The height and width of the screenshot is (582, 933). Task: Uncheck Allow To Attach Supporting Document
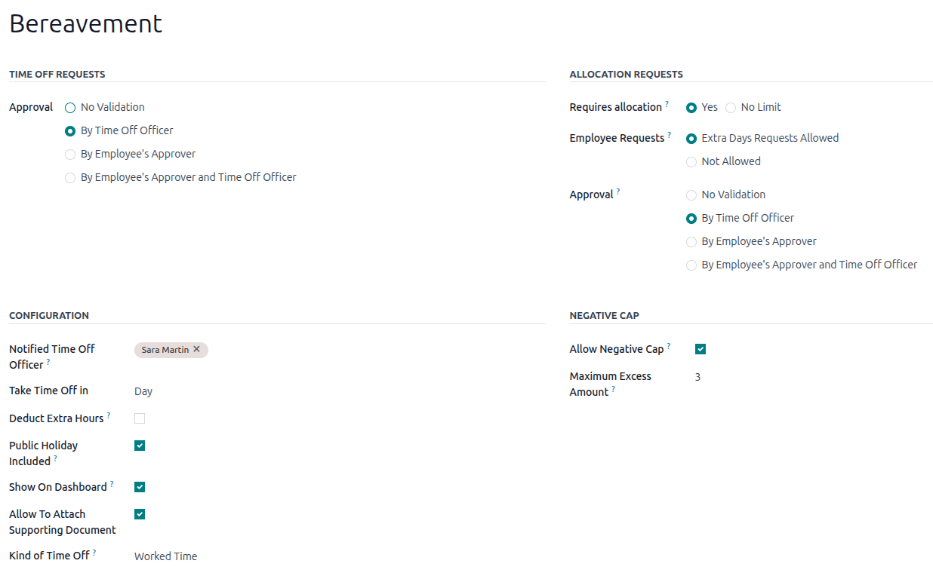point(139,514)
